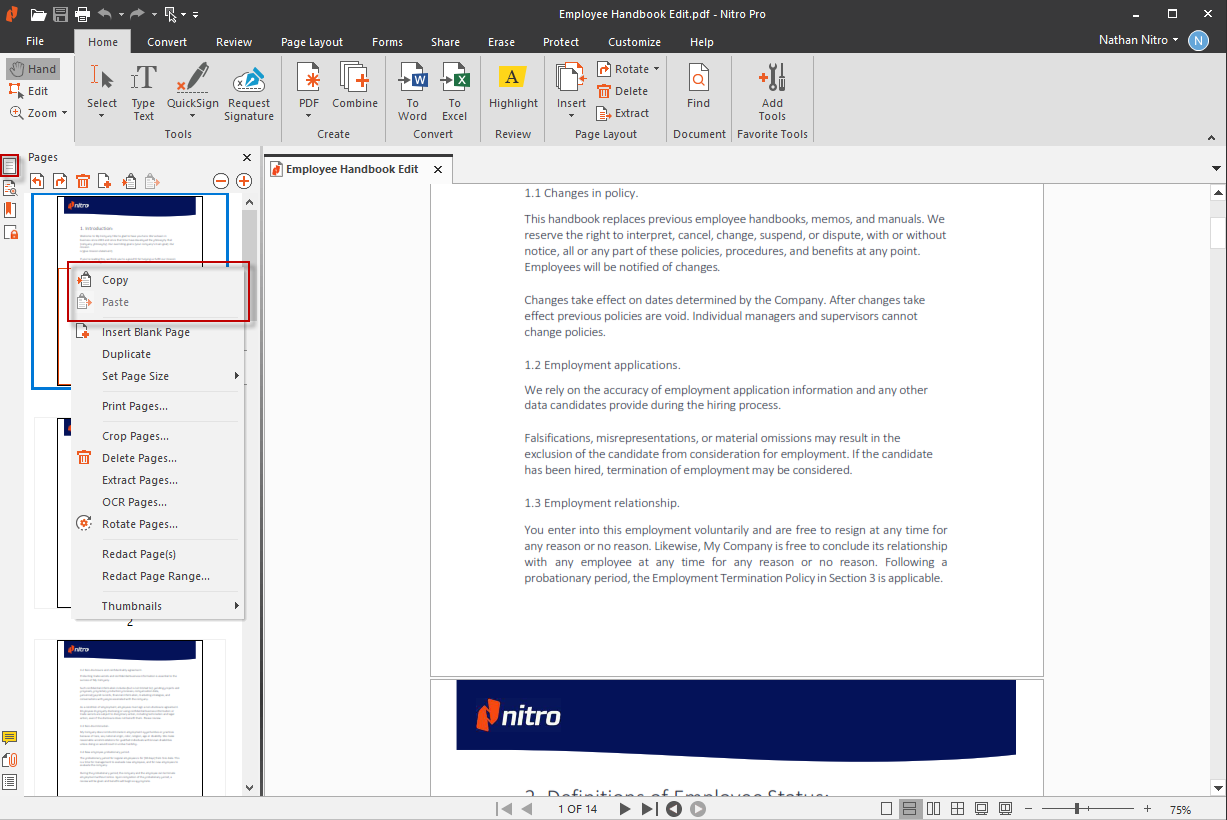Open the Find tool

698,90
